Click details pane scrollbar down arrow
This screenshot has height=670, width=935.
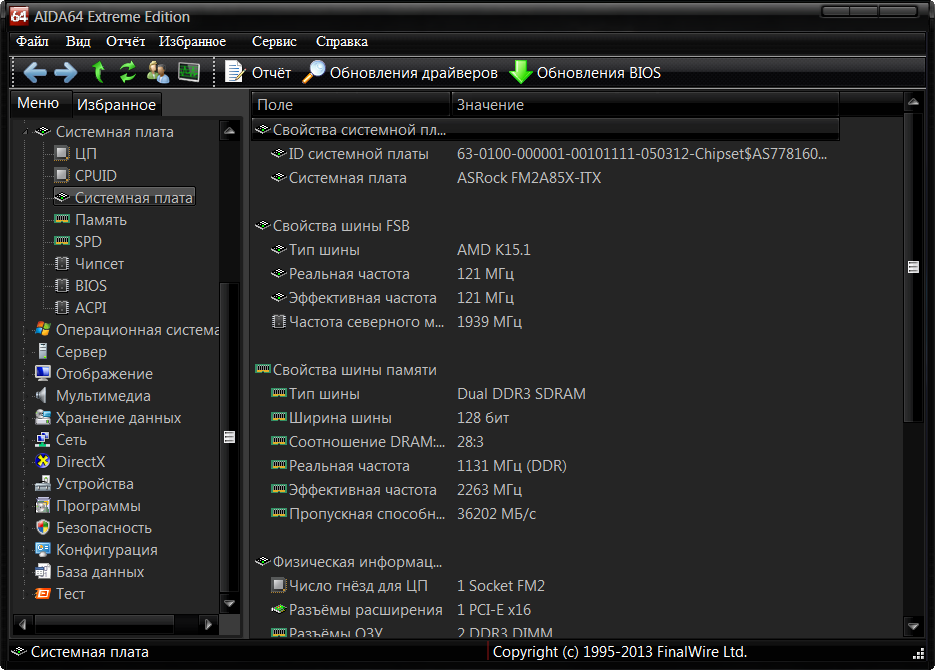913,626
